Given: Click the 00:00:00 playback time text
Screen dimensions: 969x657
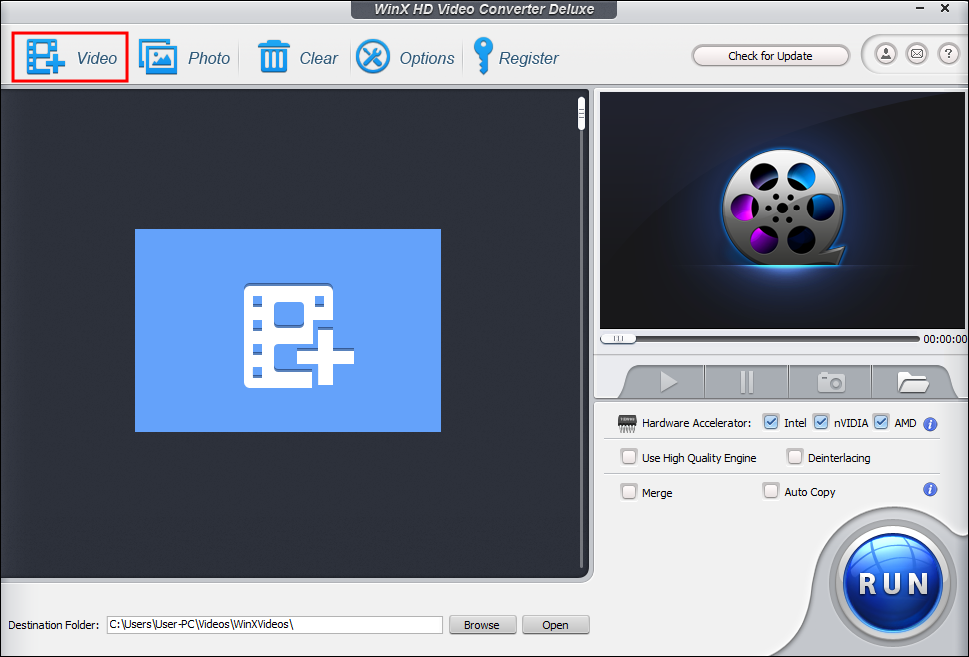Looking at the screenshot, I should (944, 339).
